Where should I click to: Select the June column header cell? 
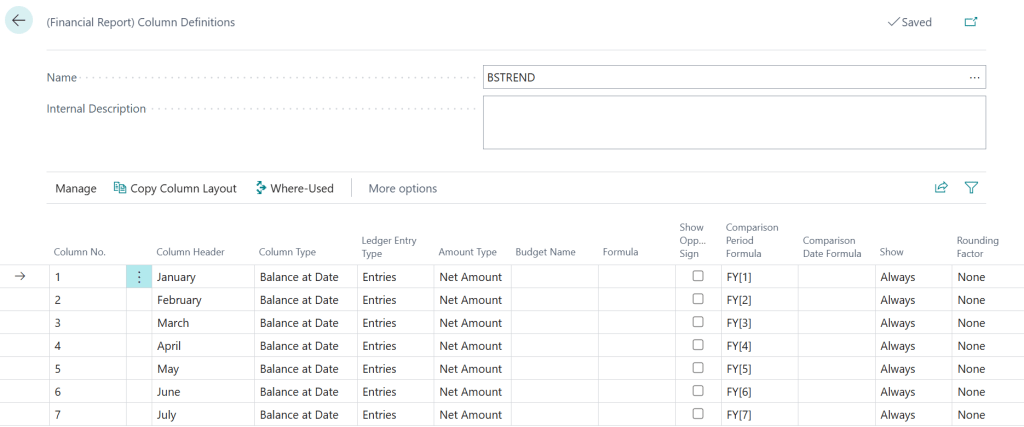click(203, 392)
